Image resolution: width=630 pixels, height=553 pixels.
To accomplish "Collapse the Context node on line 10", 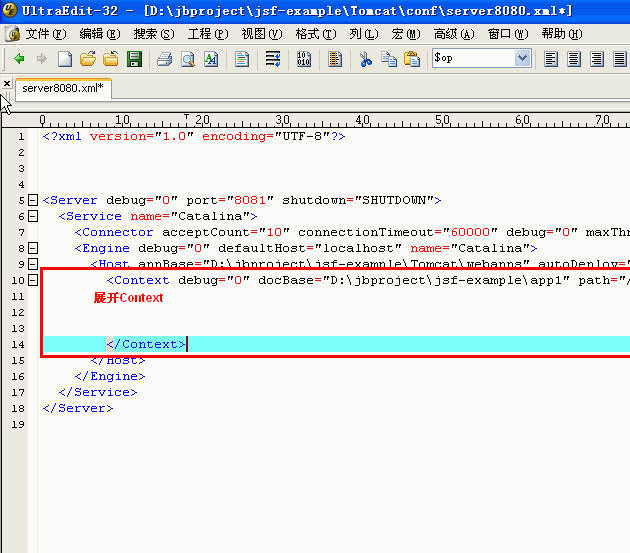I will click(x=33, y=280).
